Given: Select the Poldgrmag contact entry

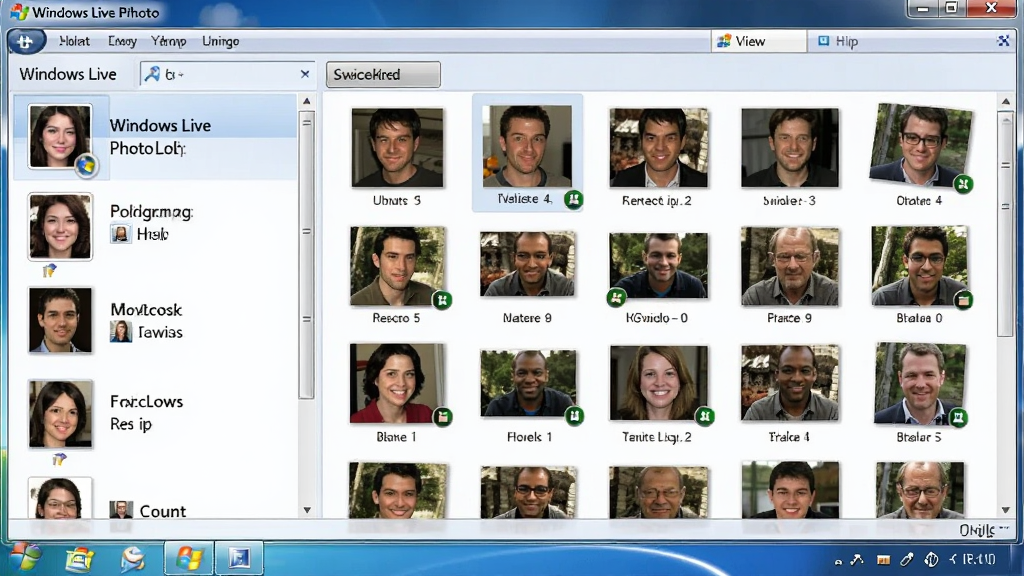Looking at the screenshot, I should tap(155, 227).
